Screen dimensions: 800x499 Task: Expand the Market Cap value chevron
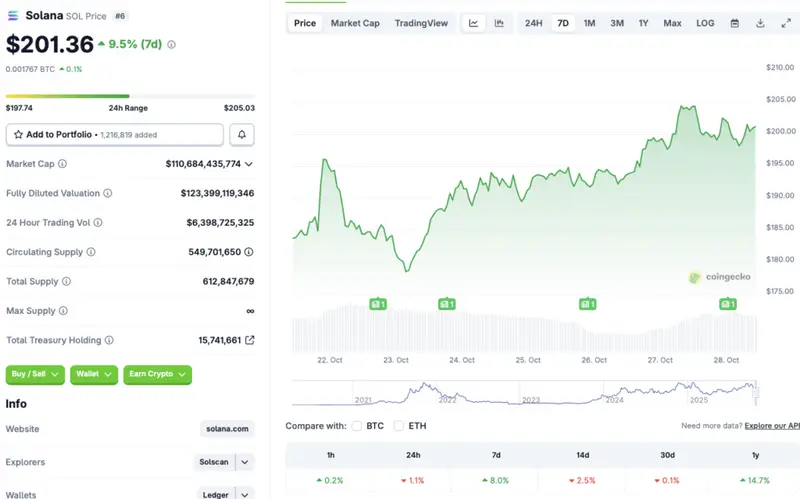[249, 163]
